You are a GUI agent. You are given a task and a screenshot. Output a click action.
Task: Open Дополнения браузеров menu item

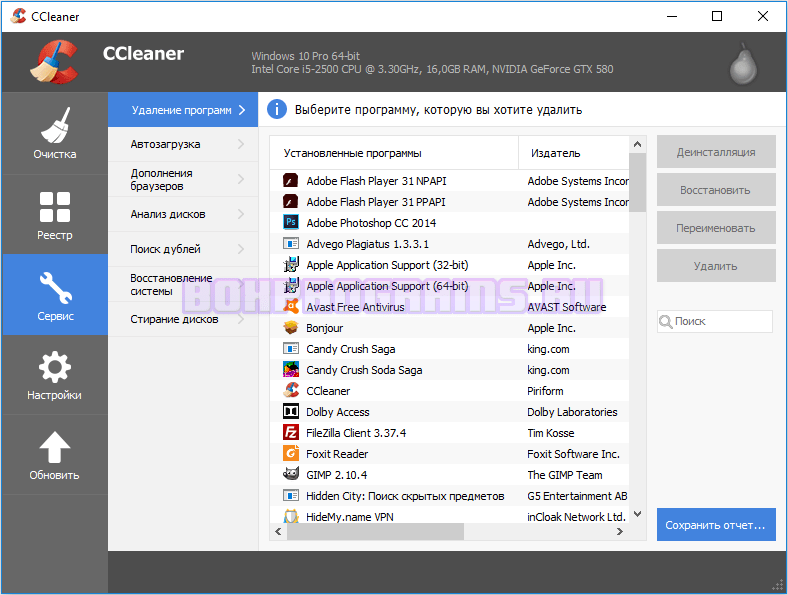(183, 179)
